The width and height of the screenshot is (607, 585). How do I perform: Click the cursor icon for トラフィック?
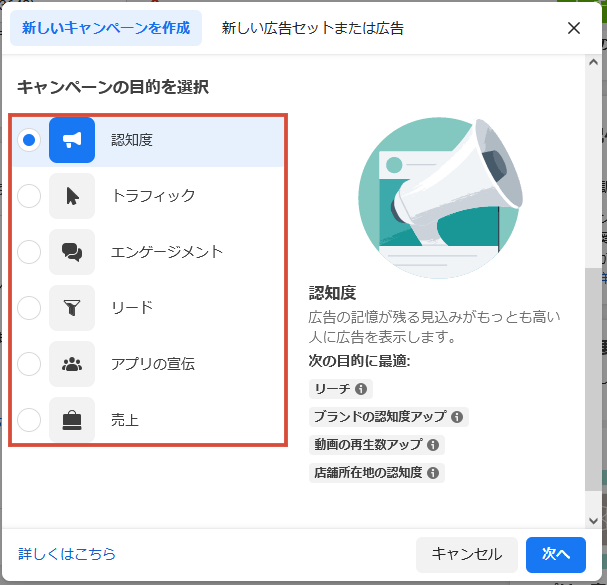(72, 196)
